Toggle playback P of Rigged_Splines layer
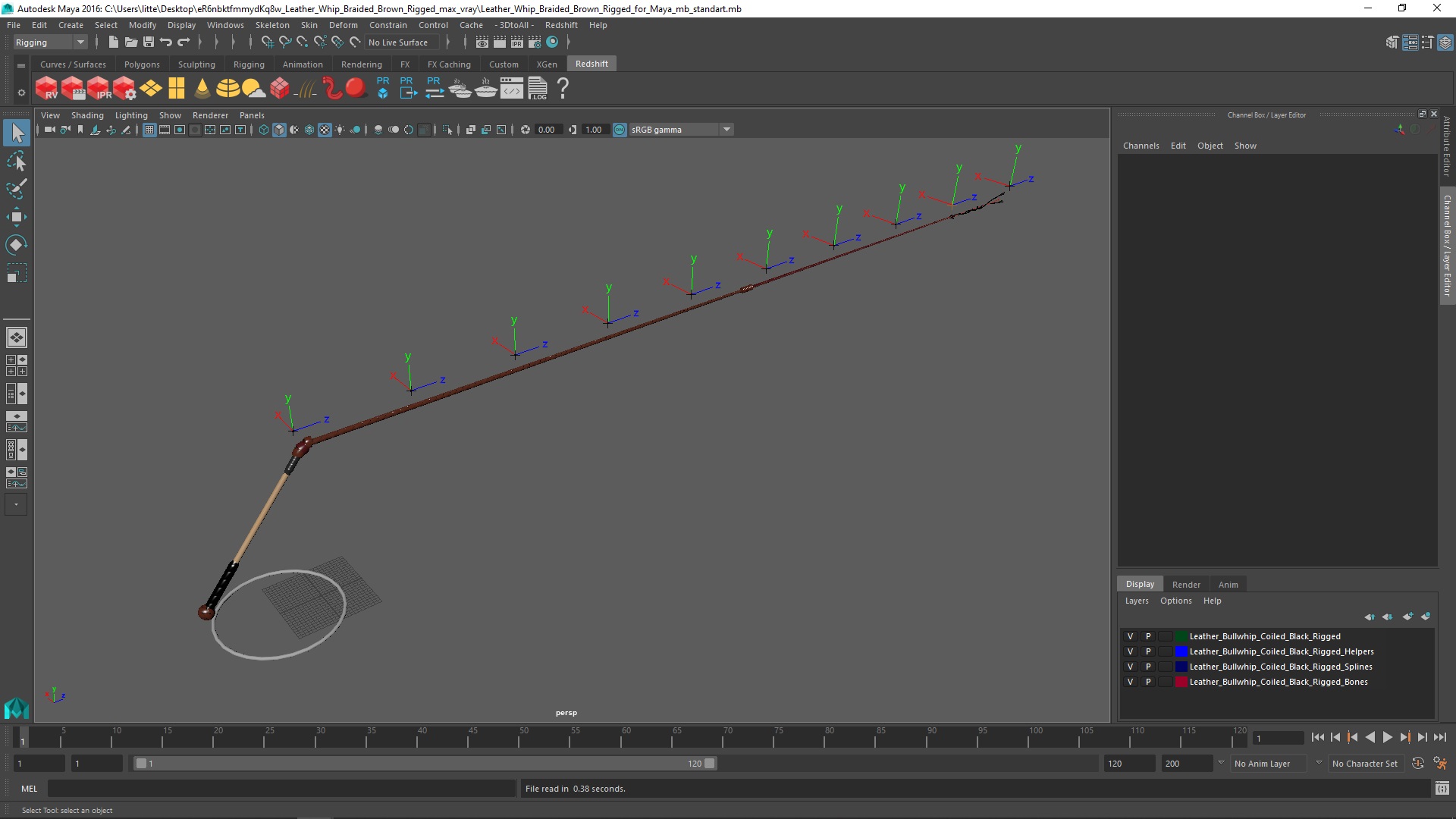The image size is (1456, 819). (1148, 667)
